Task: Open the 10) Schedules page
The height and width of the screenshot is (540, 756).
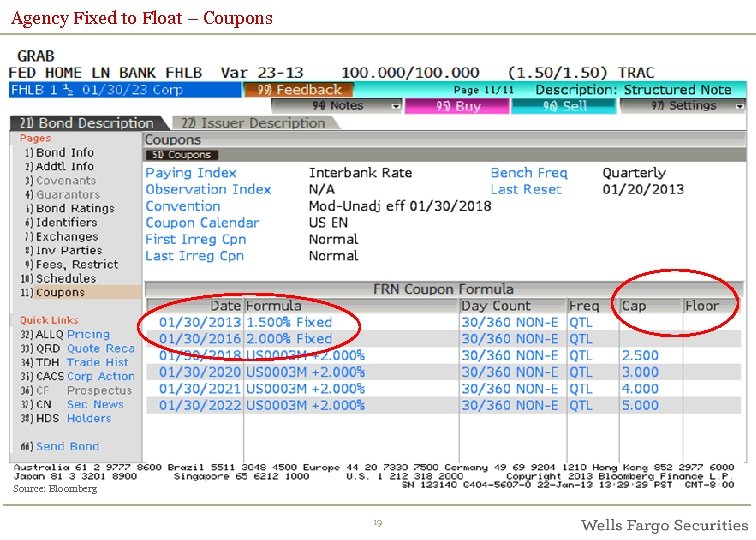Action: (58, 278)
